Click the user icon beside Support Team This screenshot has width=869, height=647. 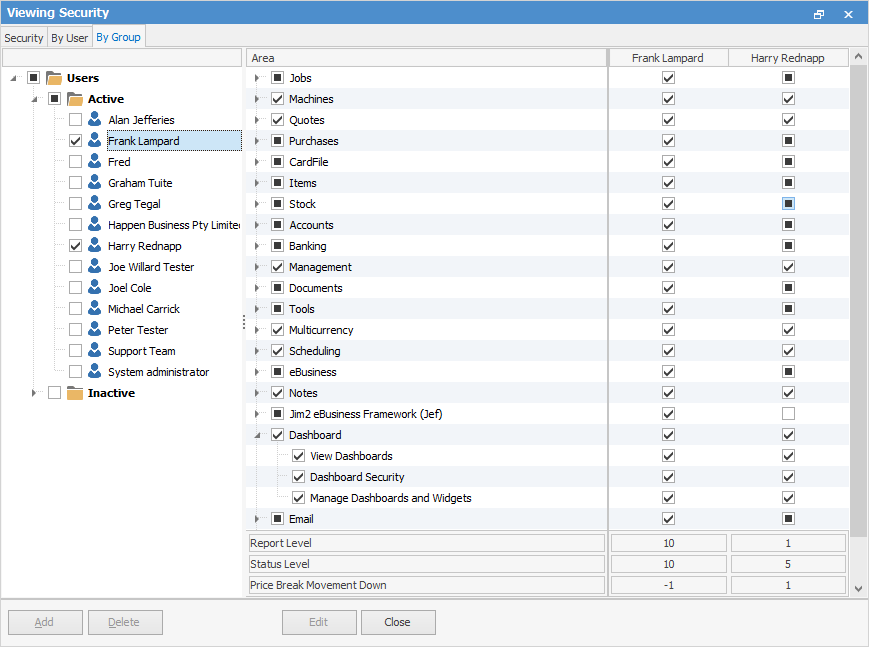(x=95, y=350)
